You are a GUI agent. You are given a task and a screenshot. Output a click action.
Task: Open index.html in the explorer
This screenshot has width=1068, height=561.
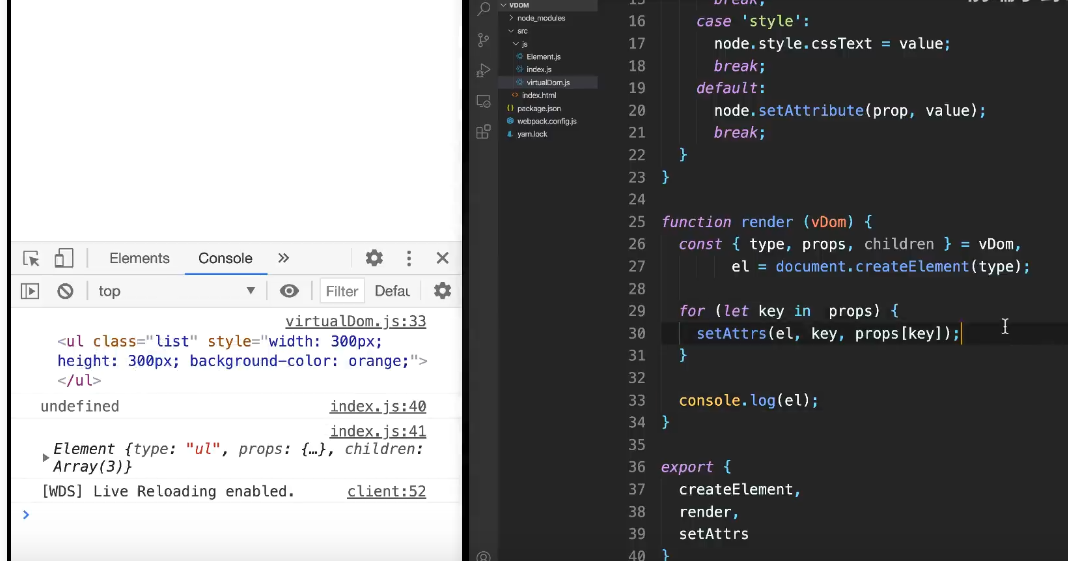pos(539,95)
